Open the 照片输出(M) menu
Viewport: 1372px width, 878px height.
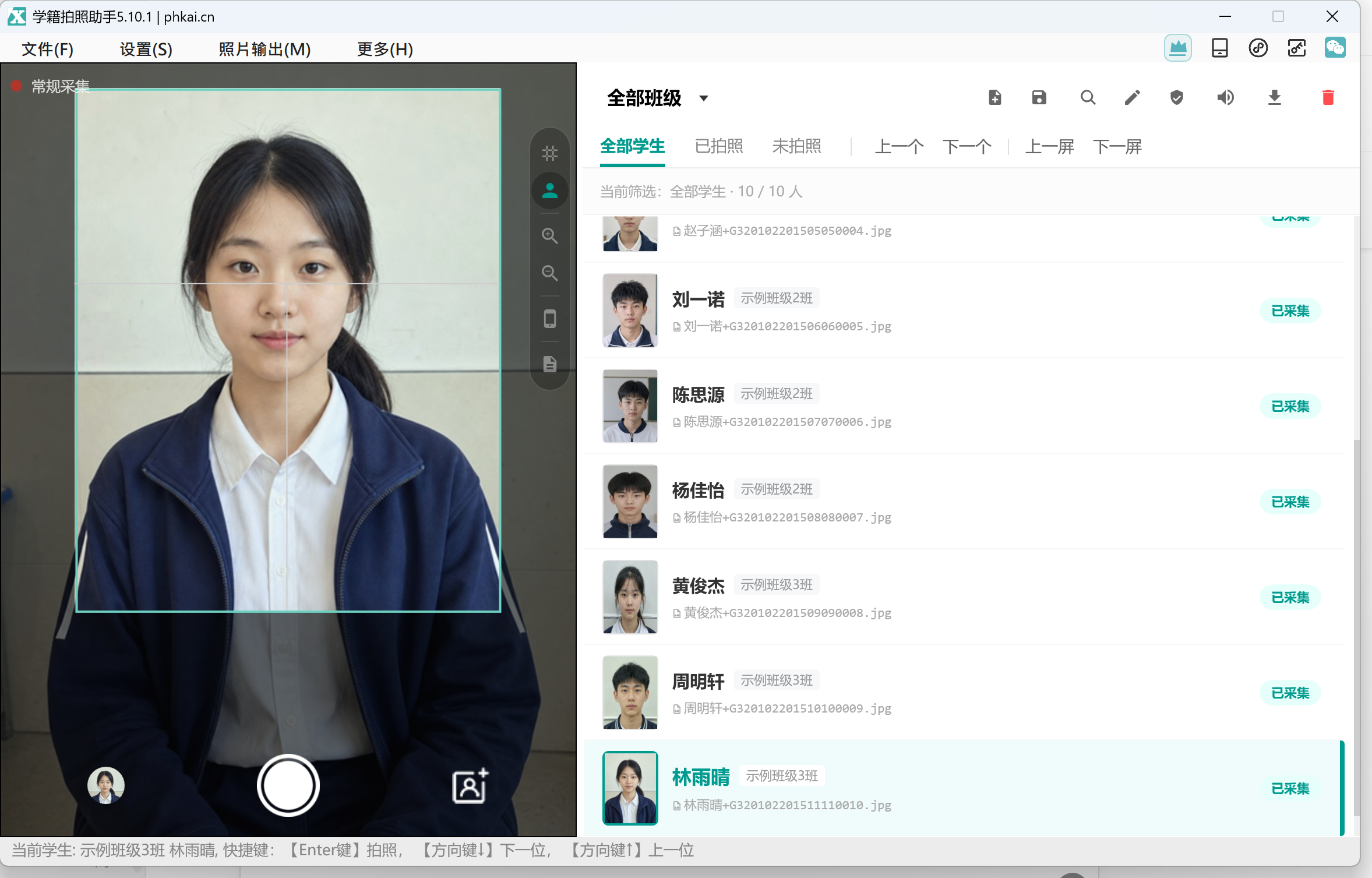pos(264,49)
